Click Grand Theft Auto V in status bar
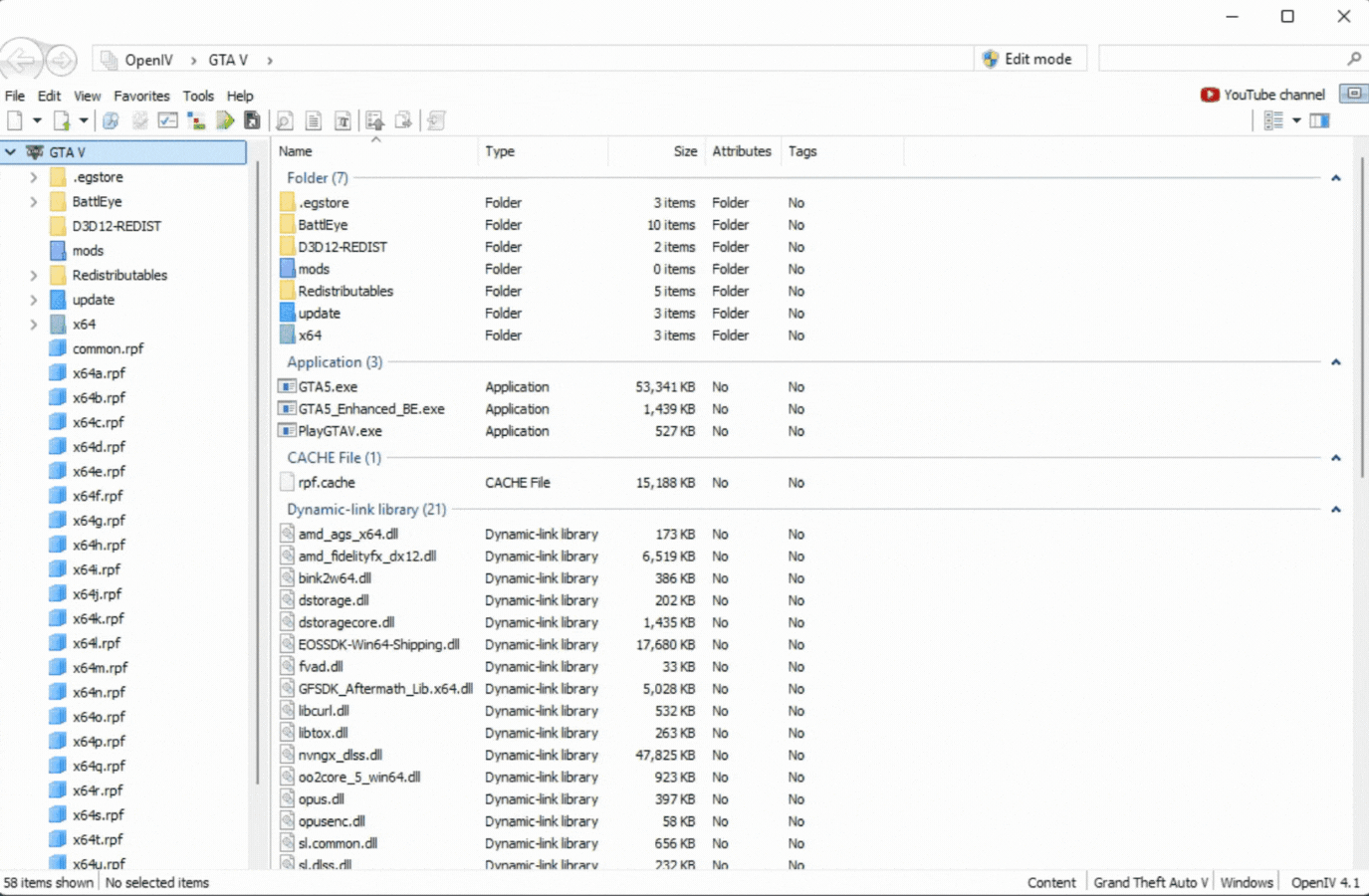Viewport: 1369px width, 896px height. (1150, 882)
